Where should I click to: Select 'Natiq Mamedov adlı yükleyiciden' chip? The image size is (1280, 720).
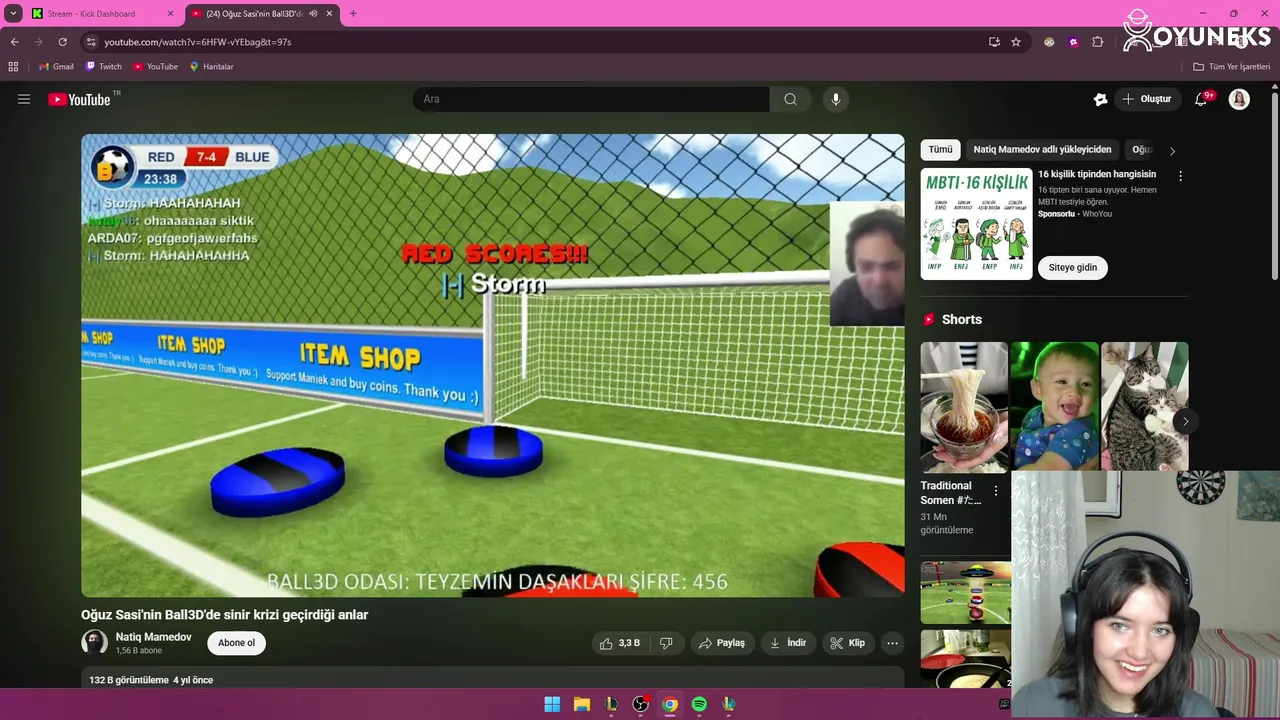pyautogui.click(x=1042, y=149)
